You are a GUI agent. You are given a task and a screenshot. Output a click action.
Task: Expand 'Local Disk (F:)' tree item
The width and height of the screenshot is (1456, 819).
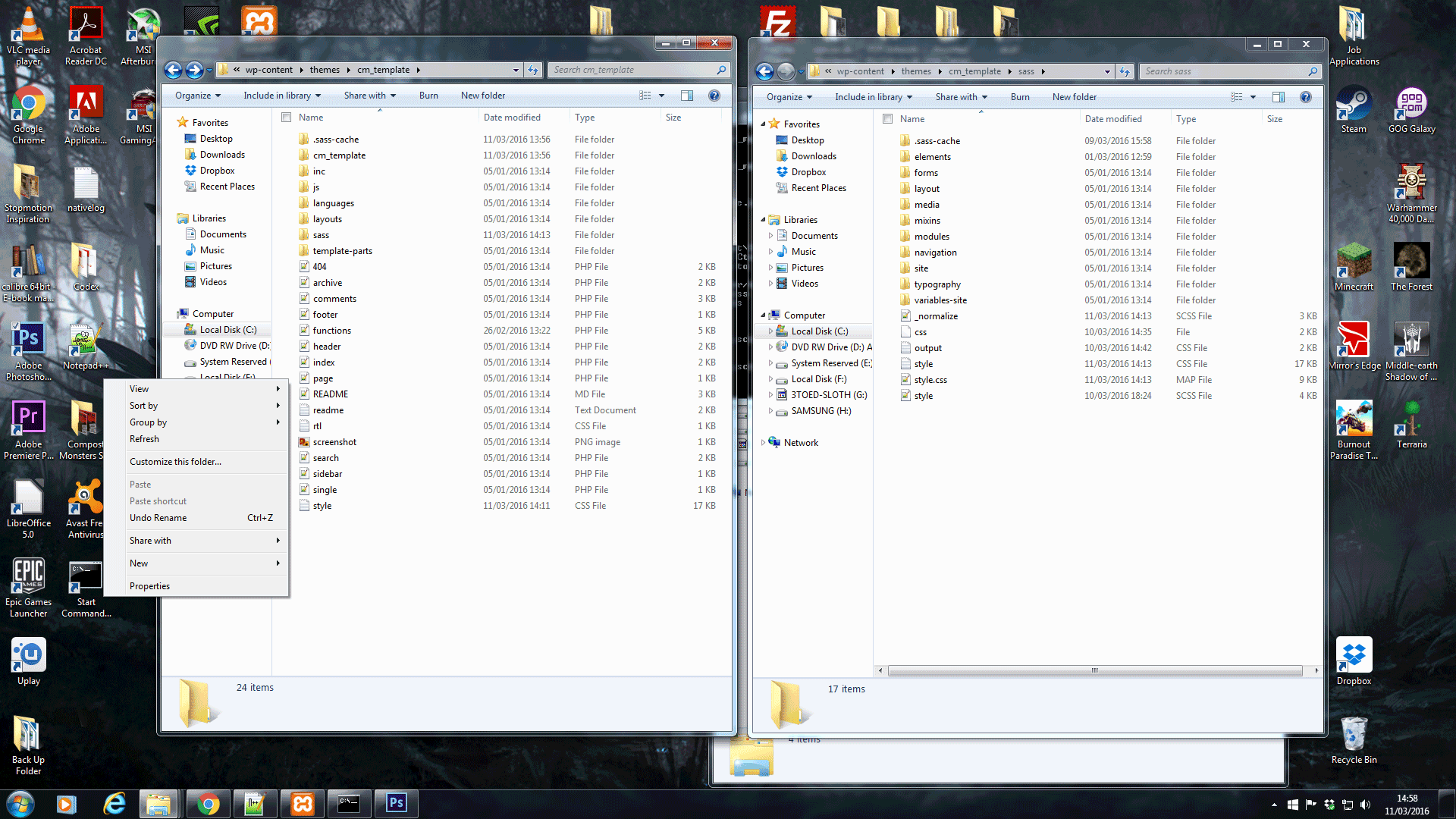point(770,378)
